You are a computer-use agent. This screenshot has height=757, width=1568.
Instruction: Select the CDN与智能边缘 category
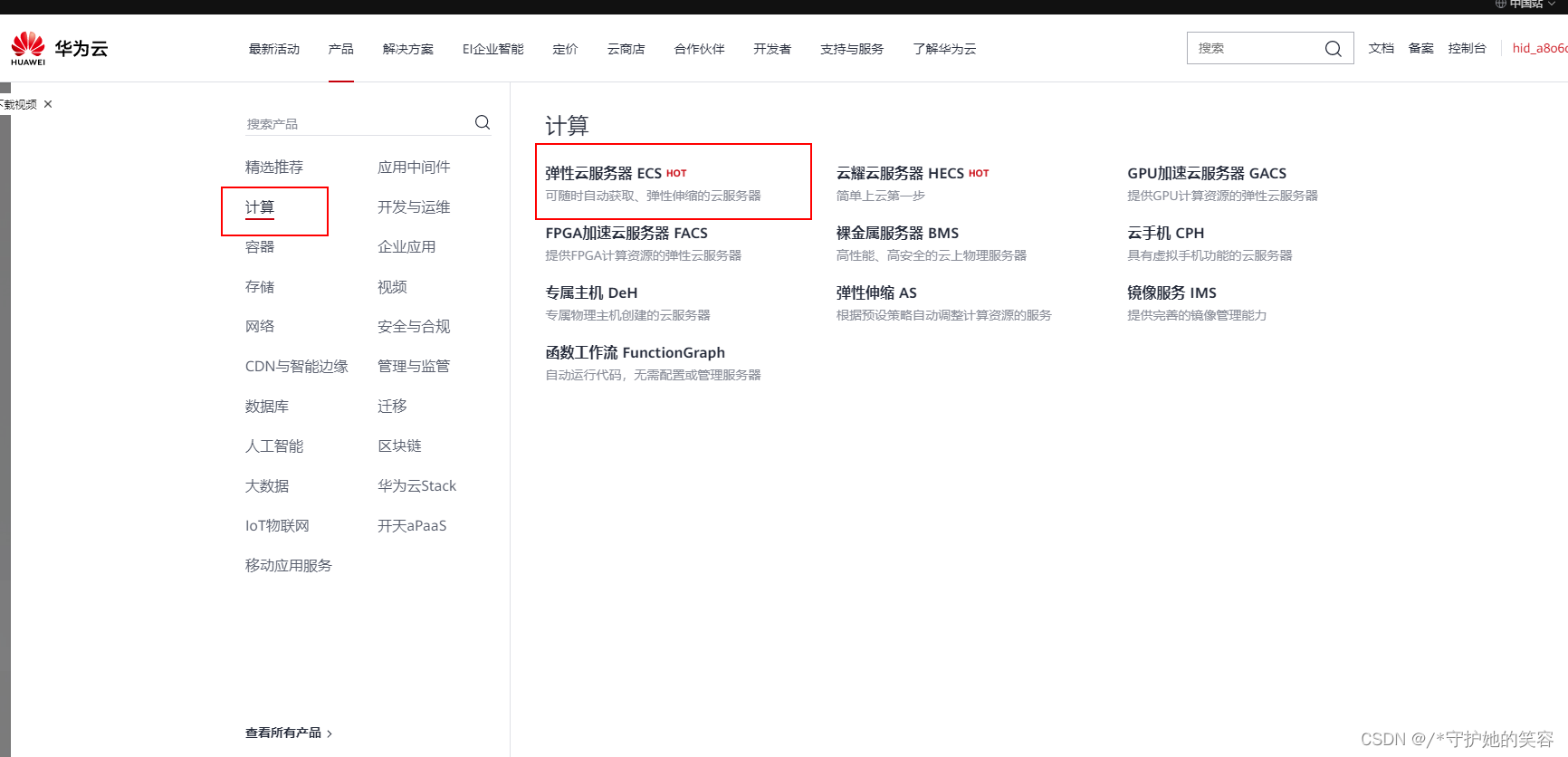[297, 366]
